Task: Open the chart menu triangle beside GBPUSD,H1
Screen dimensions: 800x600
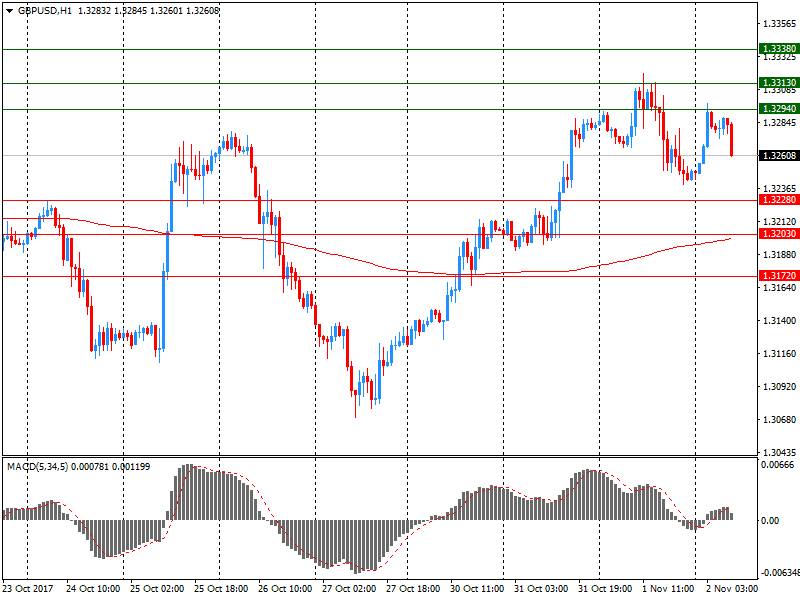Action: pos(9,11)
